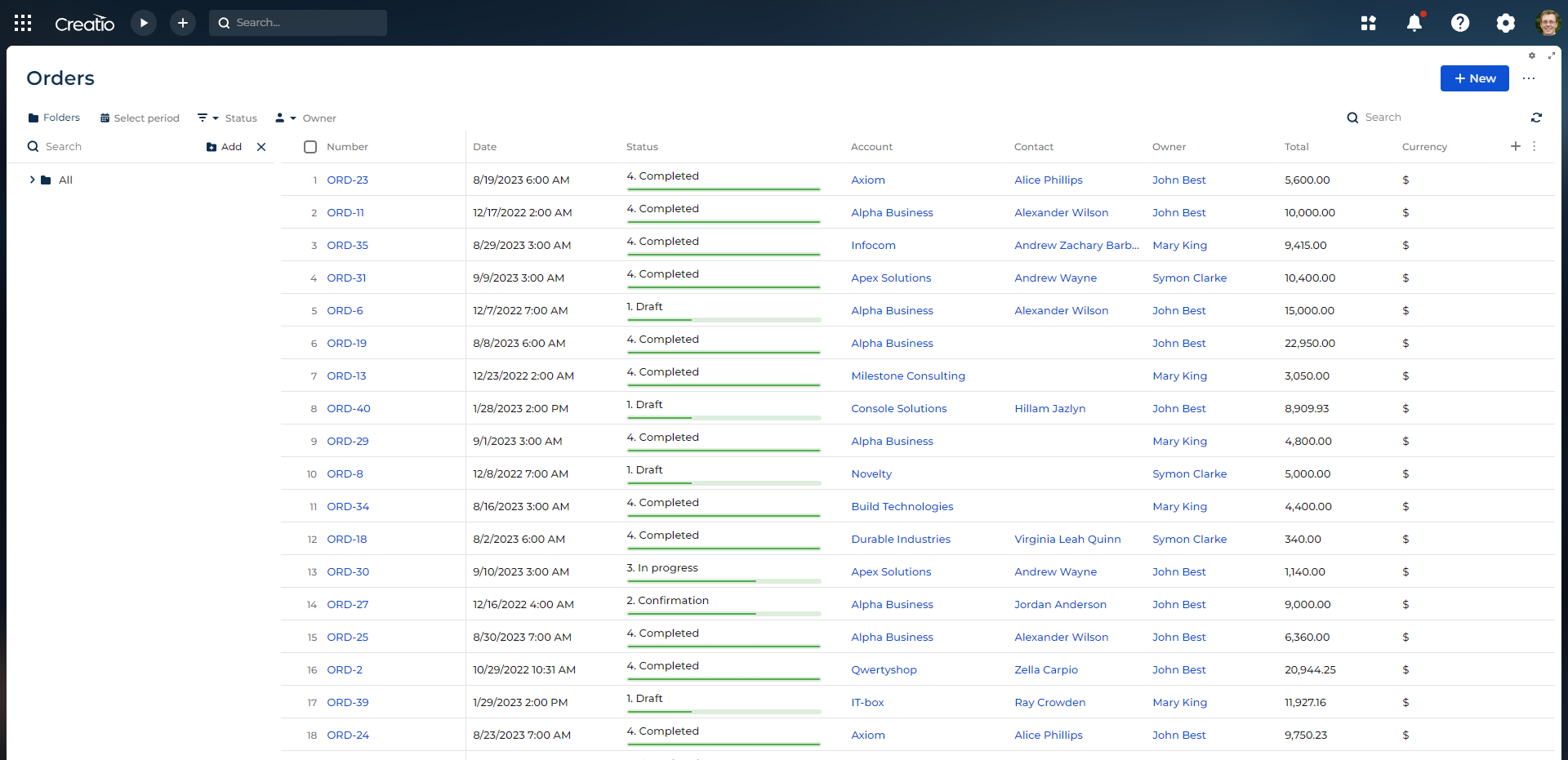Click the progress bar under ORD-30 In progress status
The image size is (1568, 760).
pyautogui.click(x=723, y=582)
